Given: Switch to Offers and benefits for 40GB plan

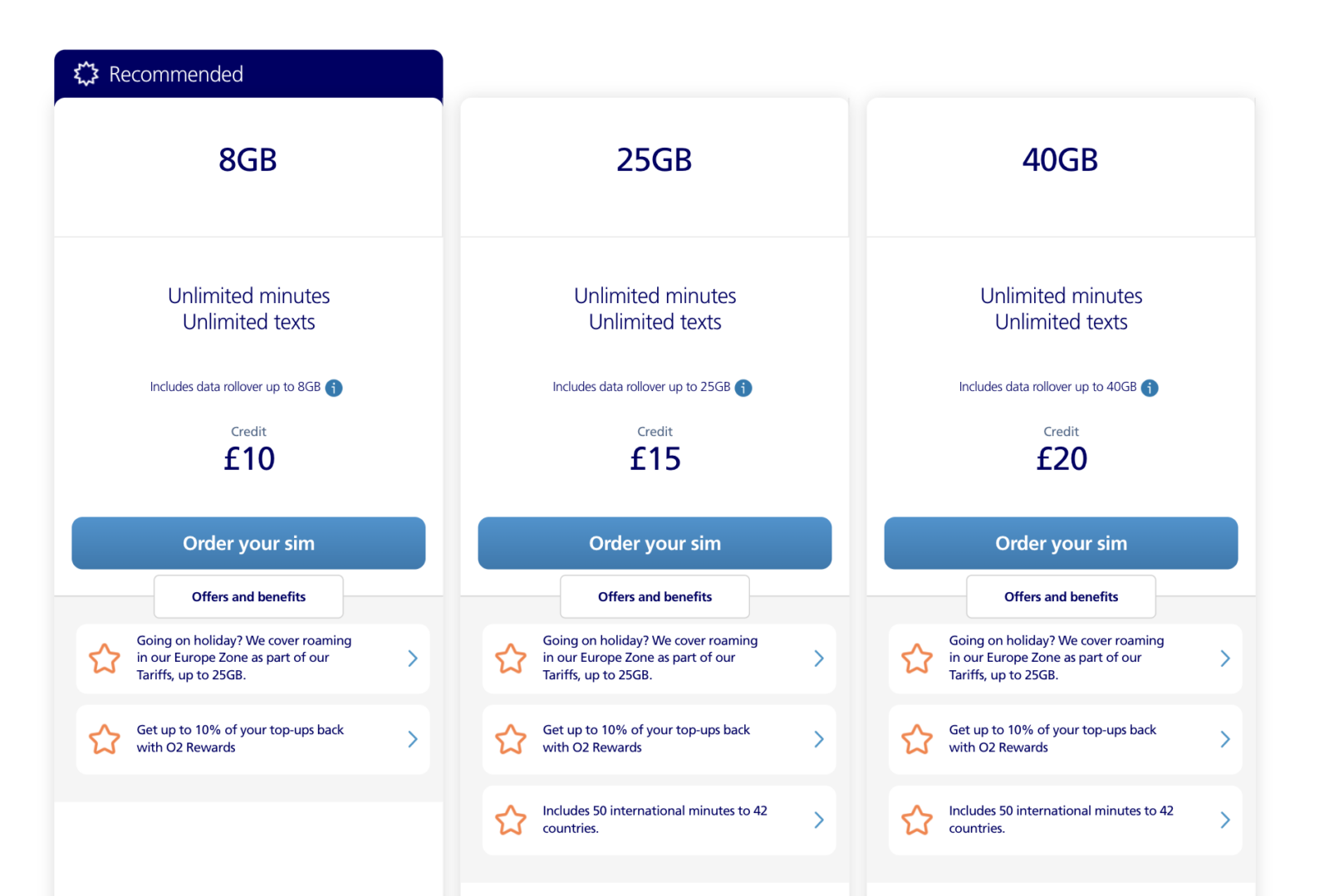Looking at the screenshot, I should coord(1061,596).
